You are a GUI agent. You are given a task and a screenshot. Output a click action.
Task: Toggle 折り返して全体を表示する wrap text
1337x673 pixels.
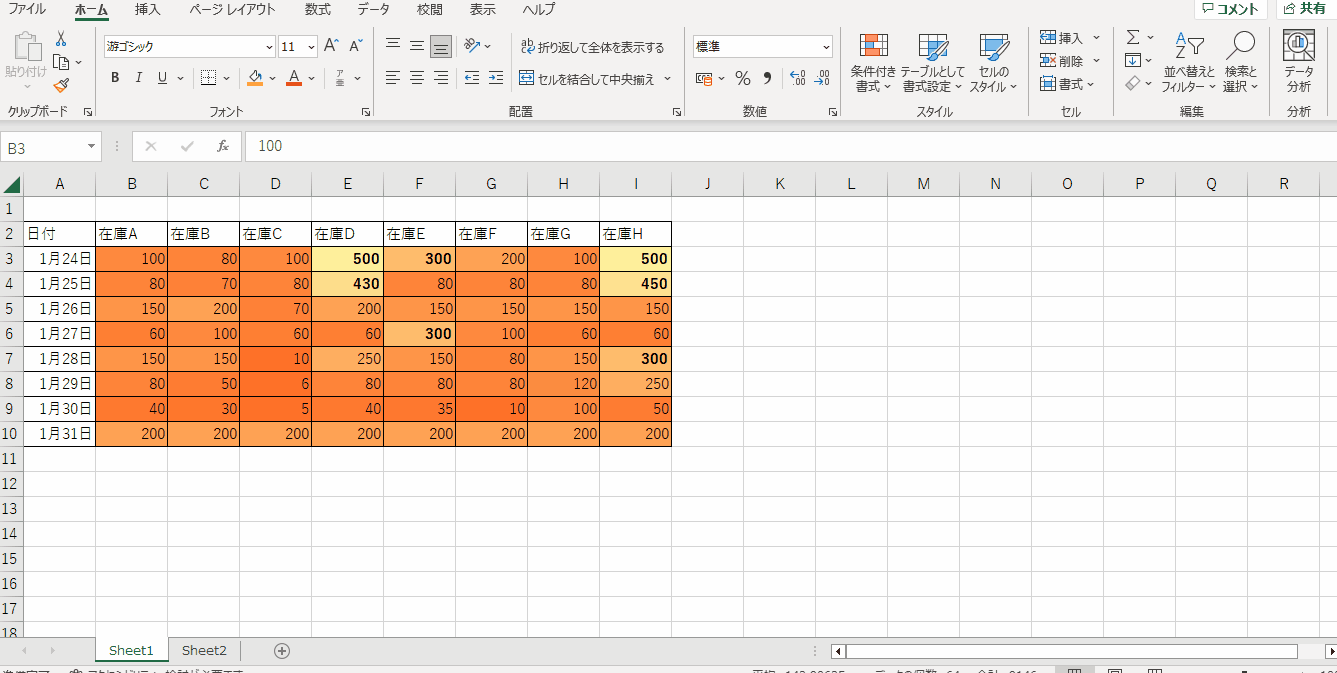[x=593, y=47]
